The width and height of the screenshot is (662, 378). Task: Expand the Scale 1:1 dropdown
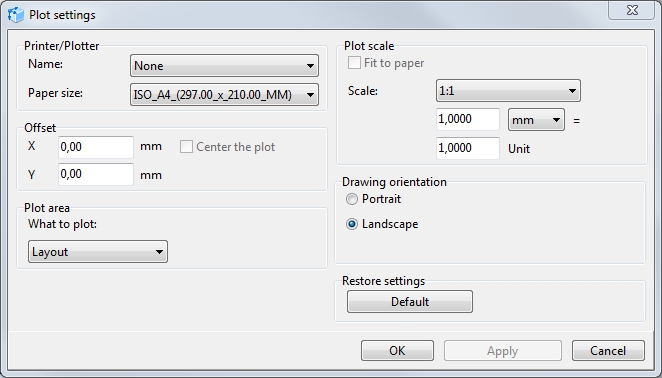tap(508, 90)
